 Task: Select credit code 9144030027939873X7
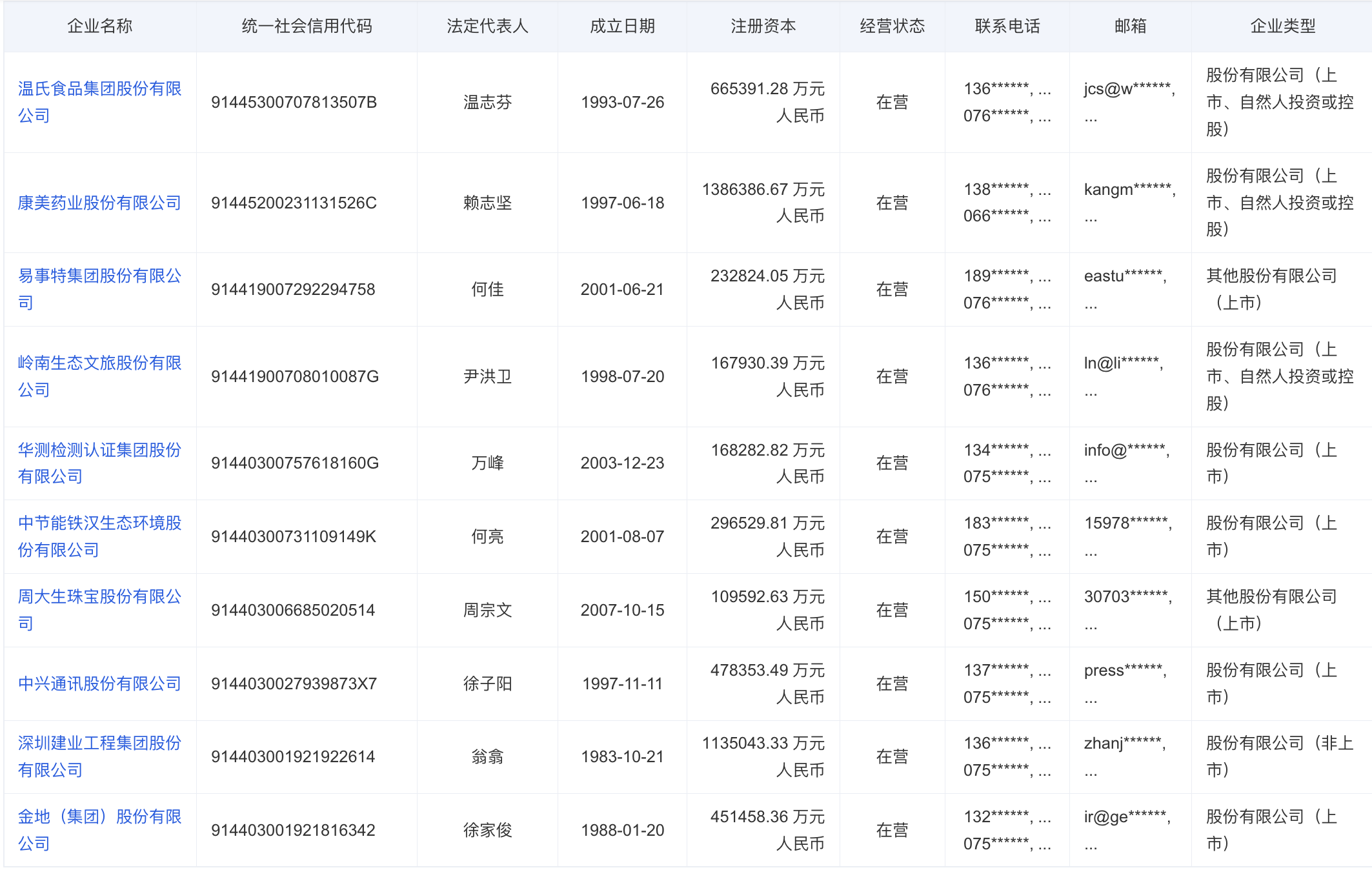coord(294,683)
